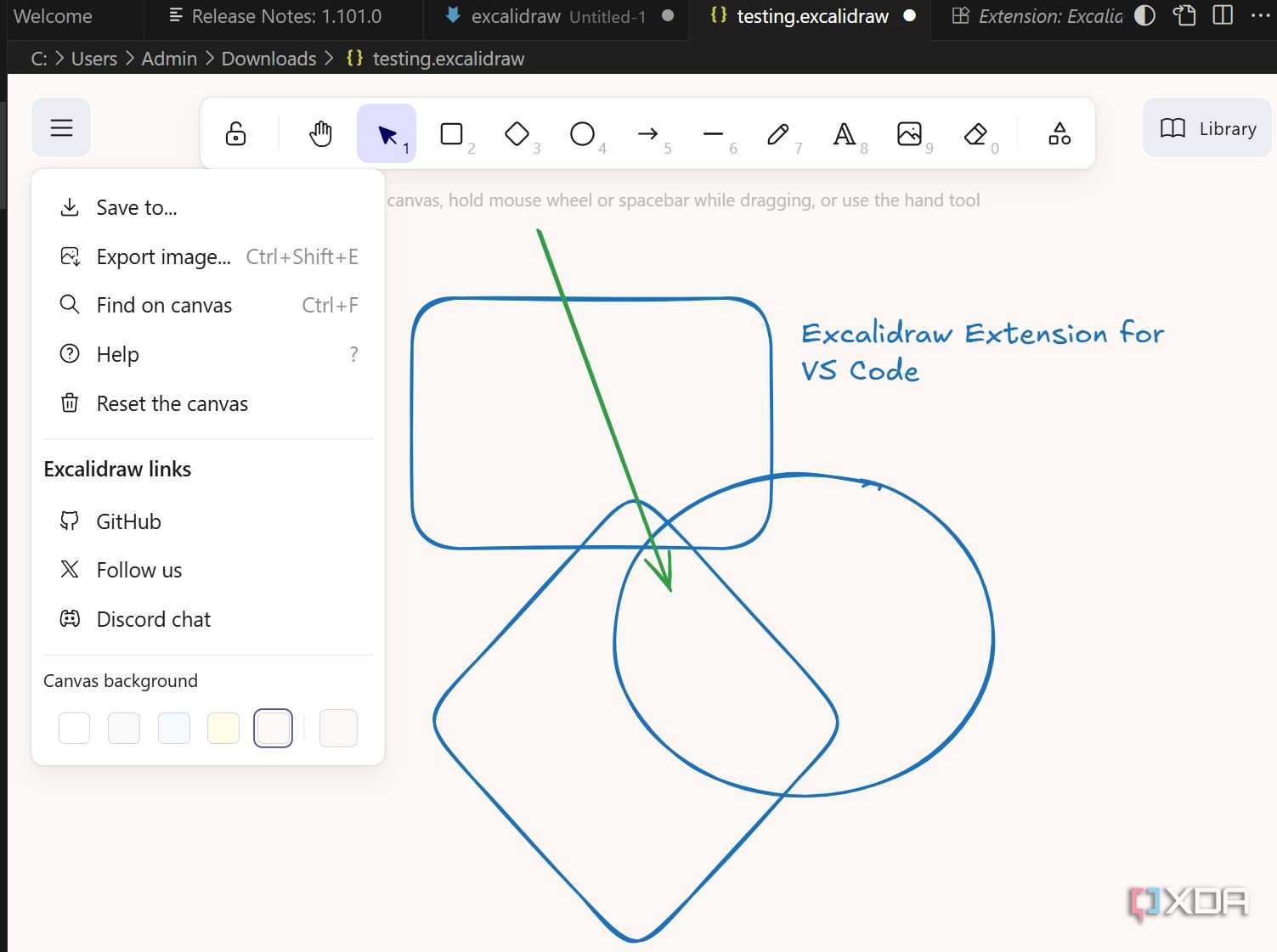Open the more tools shapes dropdown
The width and height of the screenshot is (1277, 952).
(1059, 134)
